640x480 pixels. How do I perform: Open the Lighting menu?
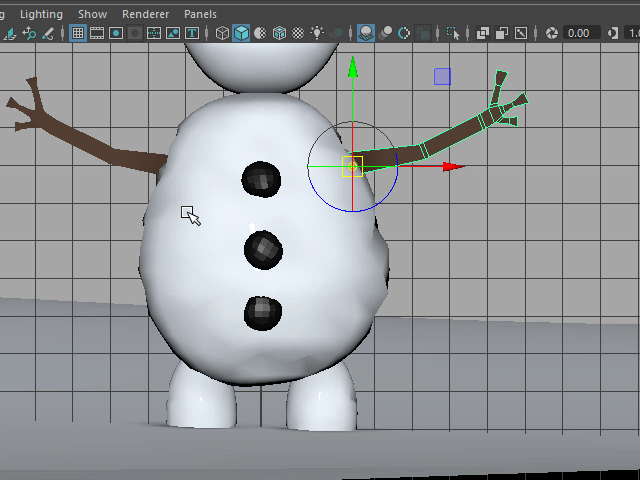pos(41,14)
